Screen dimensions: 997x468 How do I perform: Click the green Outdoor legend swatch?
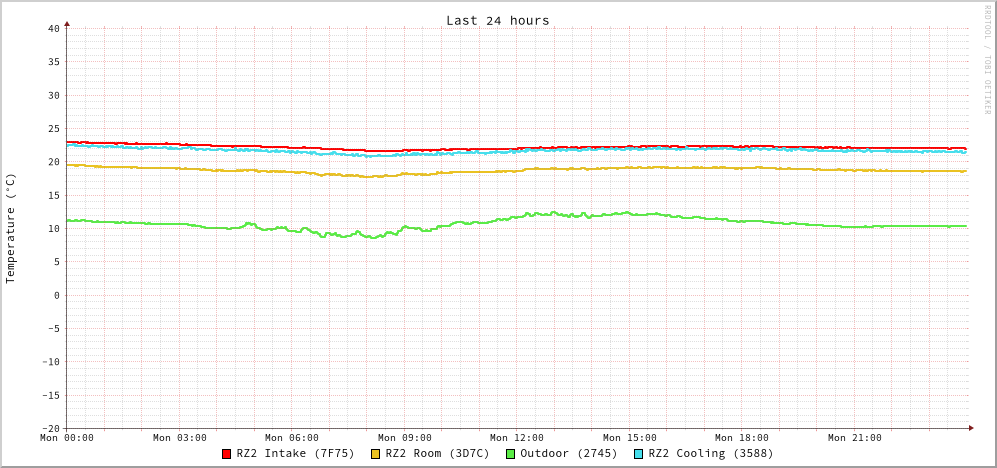point(510,454)
